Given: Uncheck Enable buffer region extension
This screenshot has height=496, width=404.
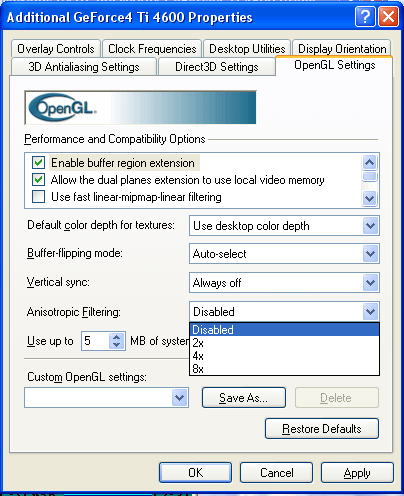Looking at the screenshot, I should (38, 163).
